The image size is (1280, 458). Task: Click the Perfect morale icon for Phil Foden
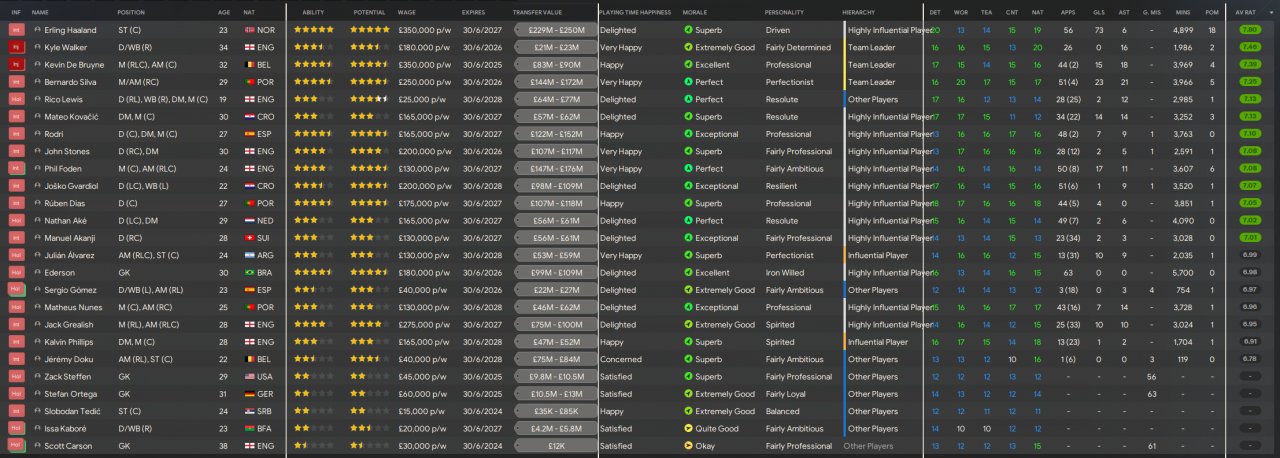[x=688, y=168]
